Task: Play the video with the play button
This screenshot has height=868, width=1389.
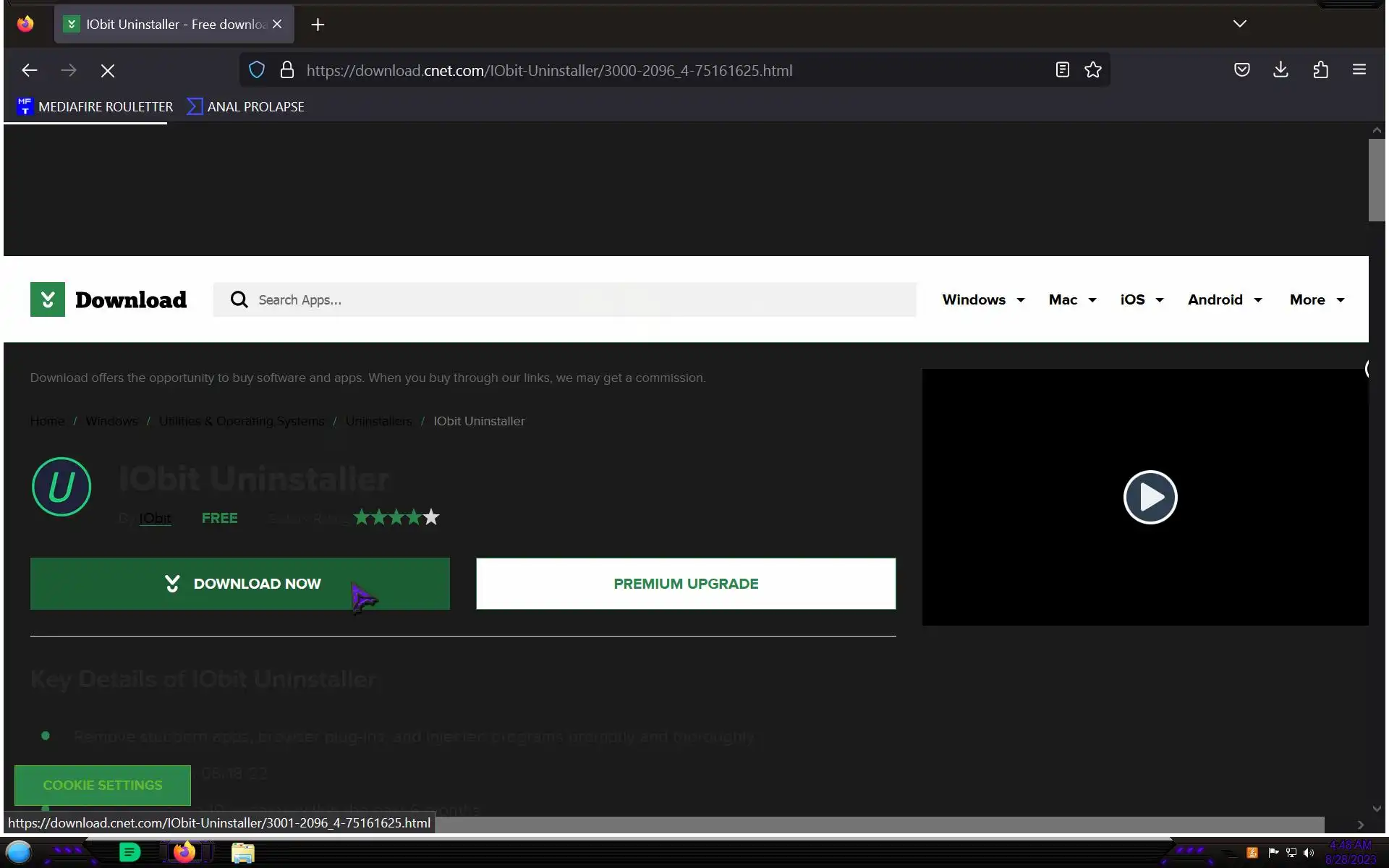Action: point(1150,497)
